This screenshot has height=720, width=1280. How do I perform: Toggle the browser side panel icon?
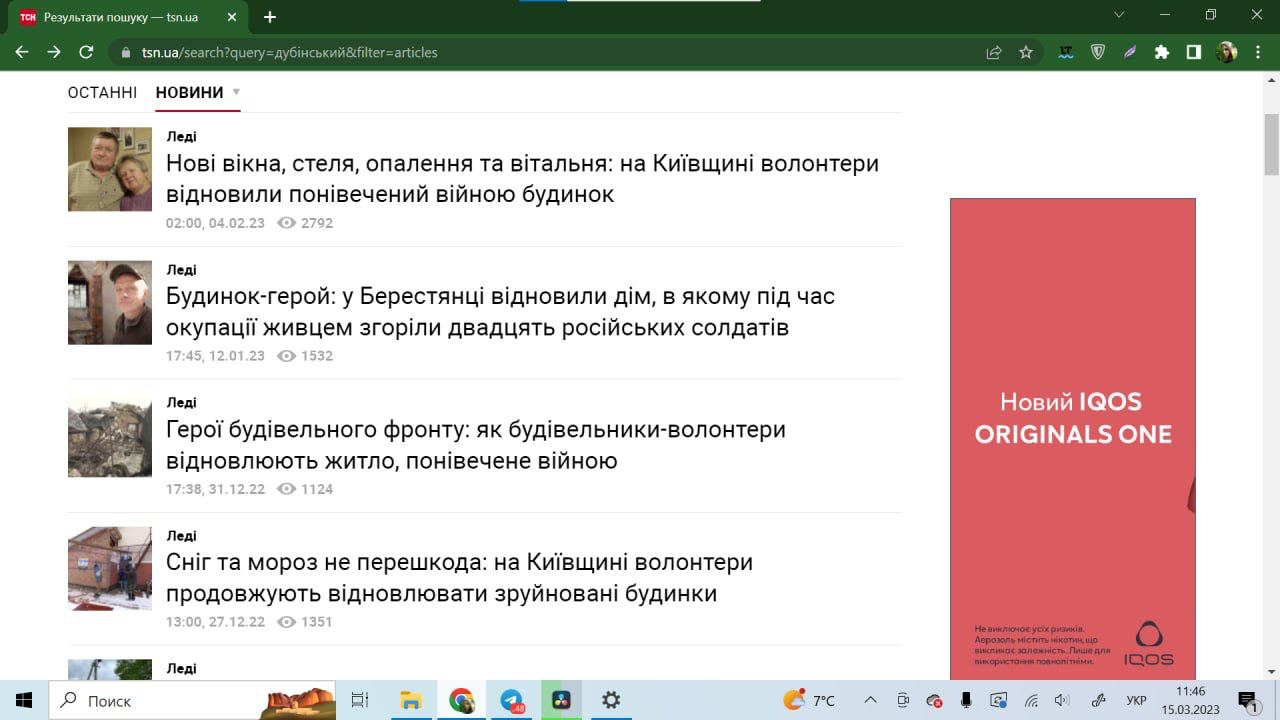1193,52
